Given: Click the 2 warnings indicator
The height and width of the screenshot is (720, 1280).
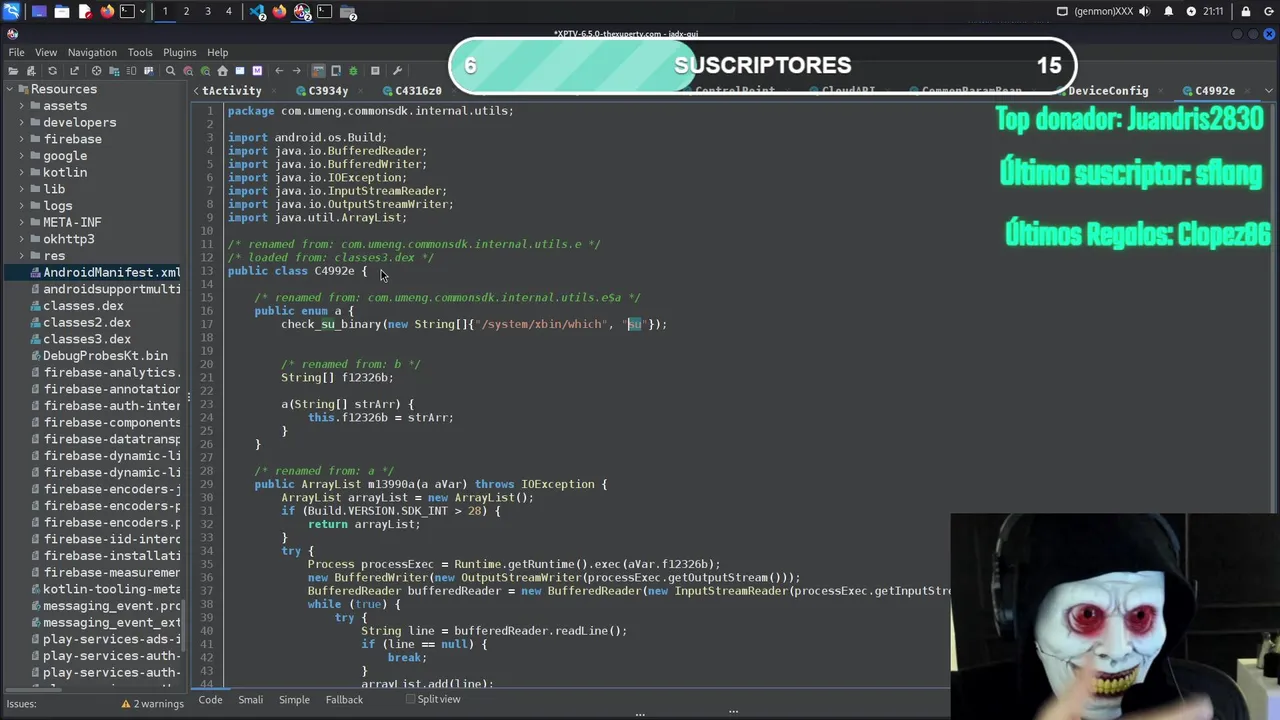Looking at the screenshot, I should click(x=153, y=704).
